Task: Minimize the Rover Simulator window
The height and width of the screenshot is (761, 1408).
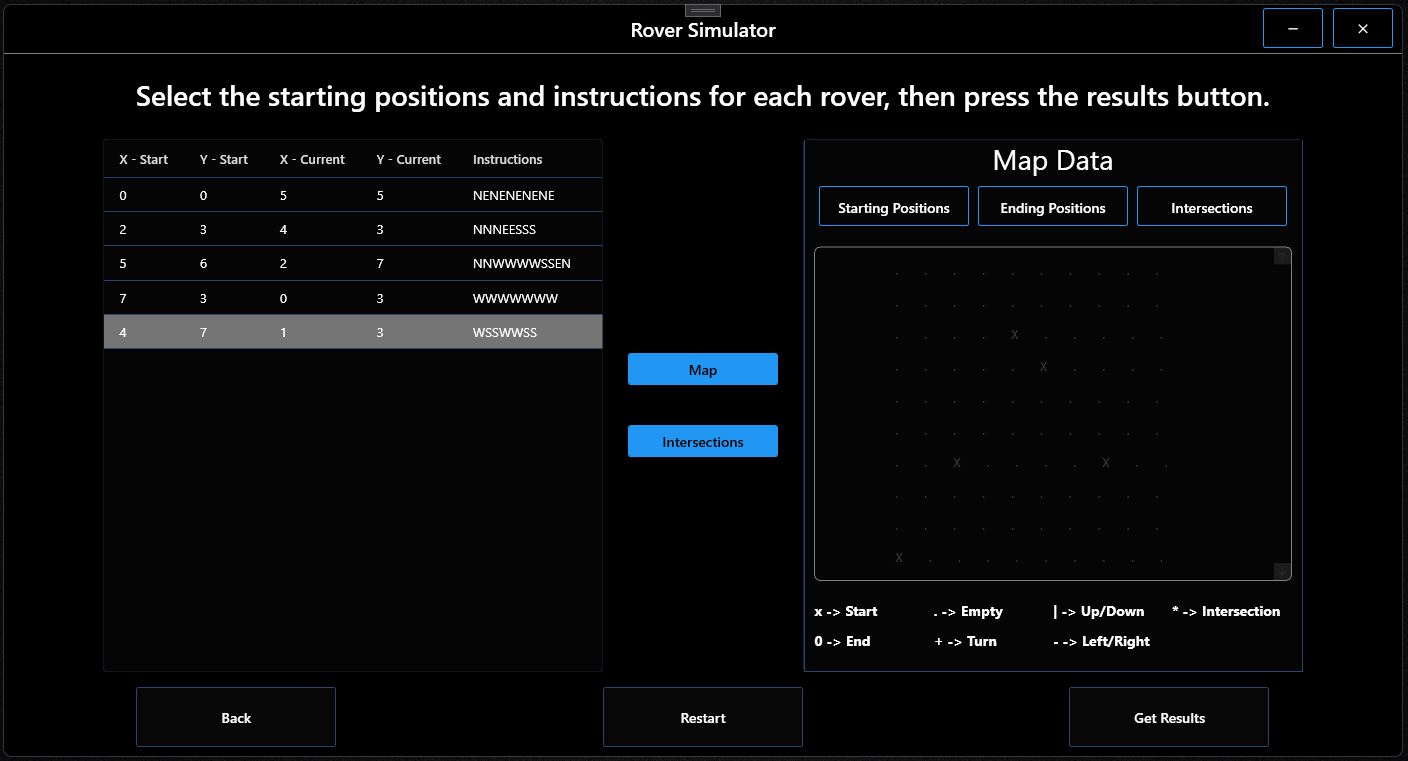Action: (x=1292, y=27)
